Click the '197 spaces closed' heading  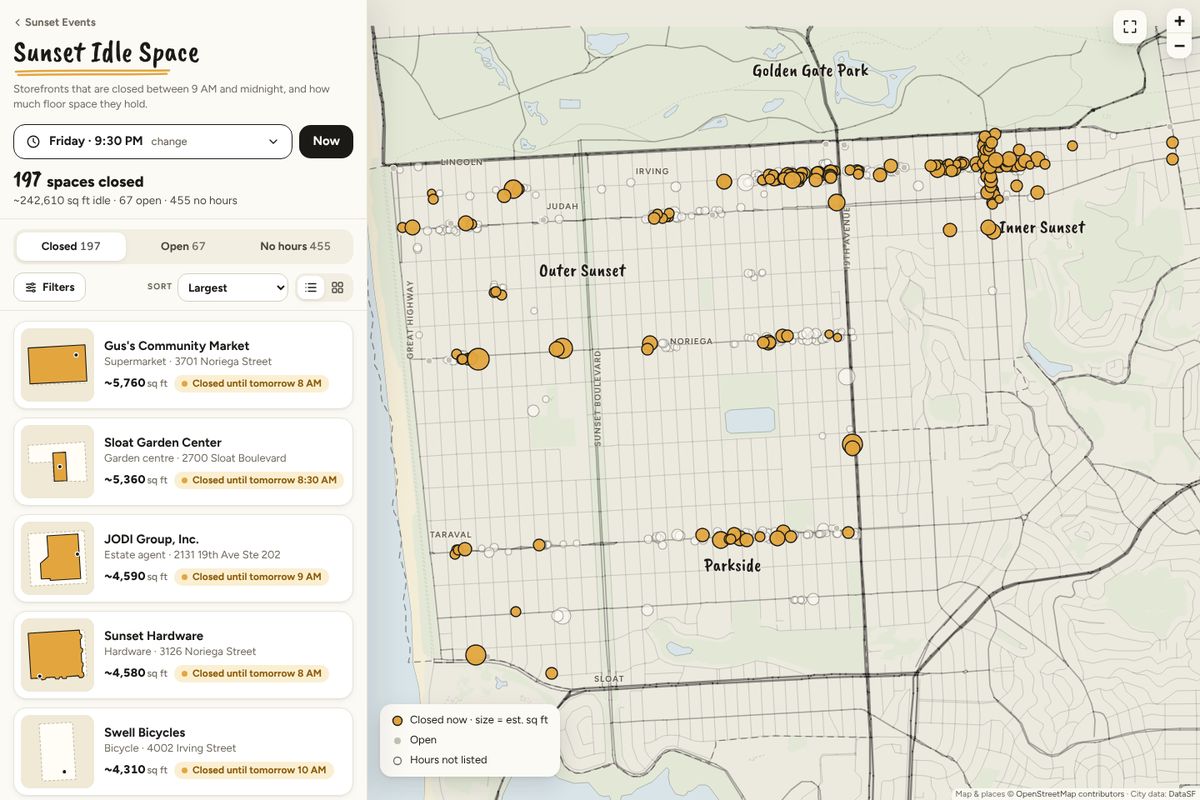pos(78,181)
